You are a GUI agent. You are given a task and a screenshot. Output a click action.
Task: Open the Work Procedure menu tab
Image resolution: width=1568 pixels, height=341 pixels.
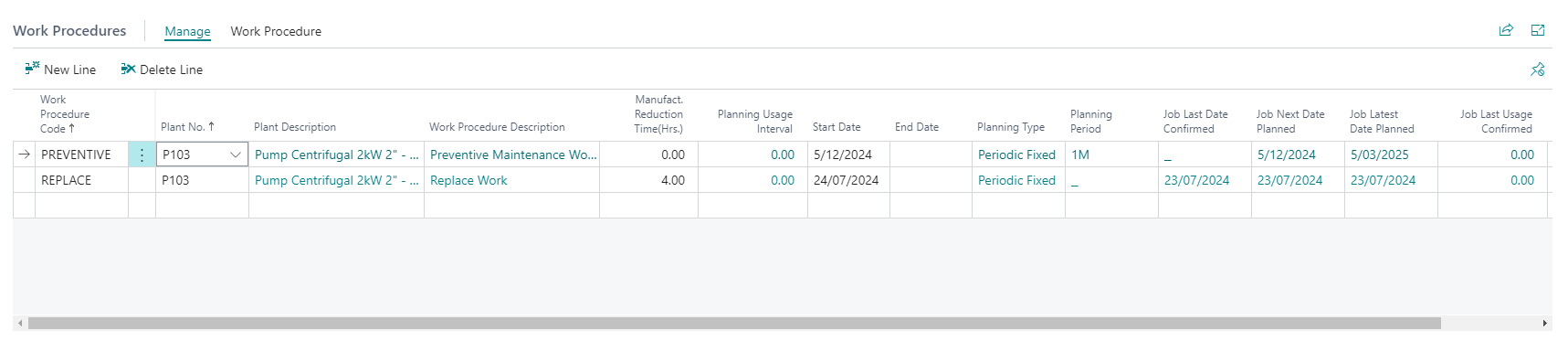coord(276,31)
